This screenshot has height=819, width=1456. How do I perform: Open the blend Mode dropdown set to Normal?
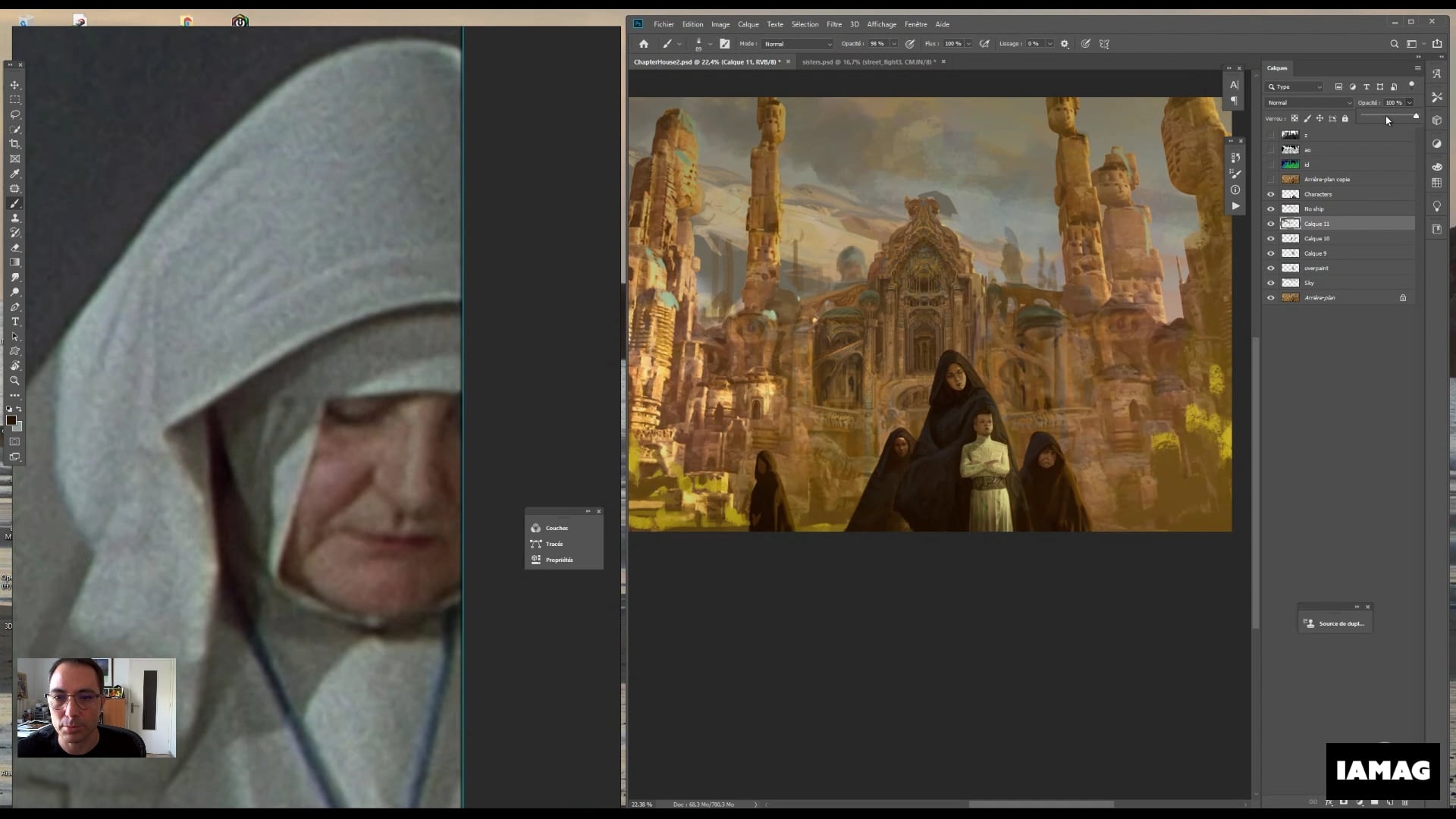[x=796, y=43]
